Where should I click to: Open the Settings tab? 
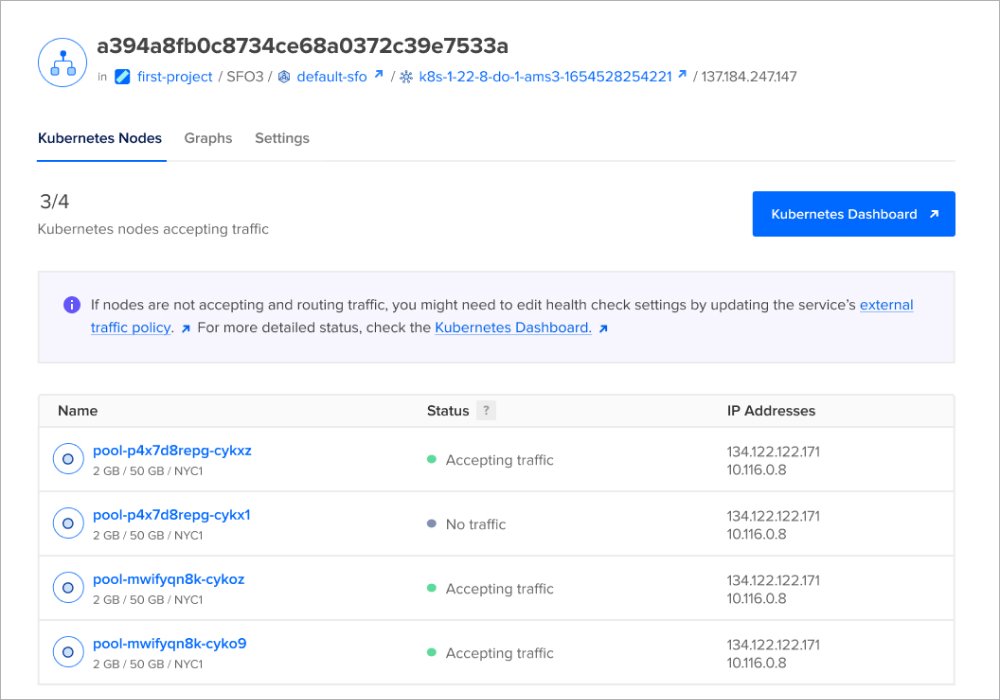[282, 138]
